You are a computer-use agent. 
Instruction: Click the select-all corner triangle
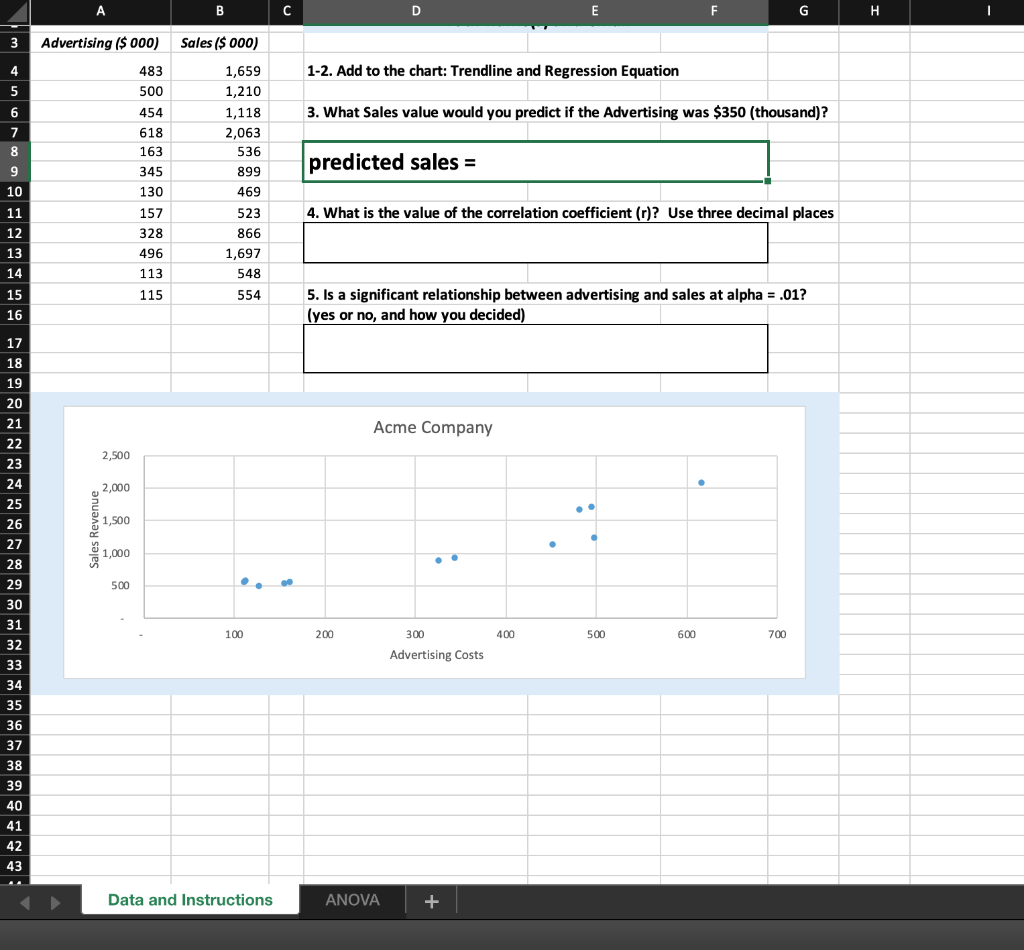pyautogui.click(x=15, y=12)
